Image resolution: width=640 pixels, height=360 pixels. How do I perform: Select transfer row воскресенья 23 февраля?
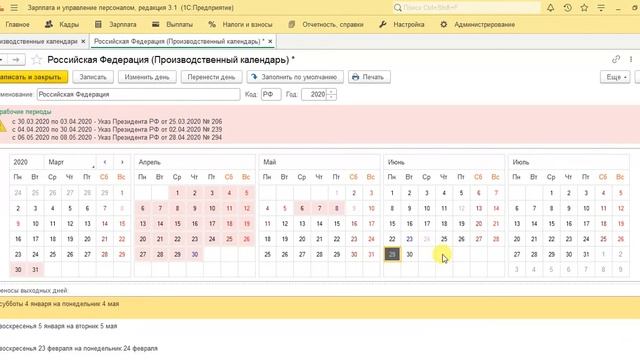point(320,349)
